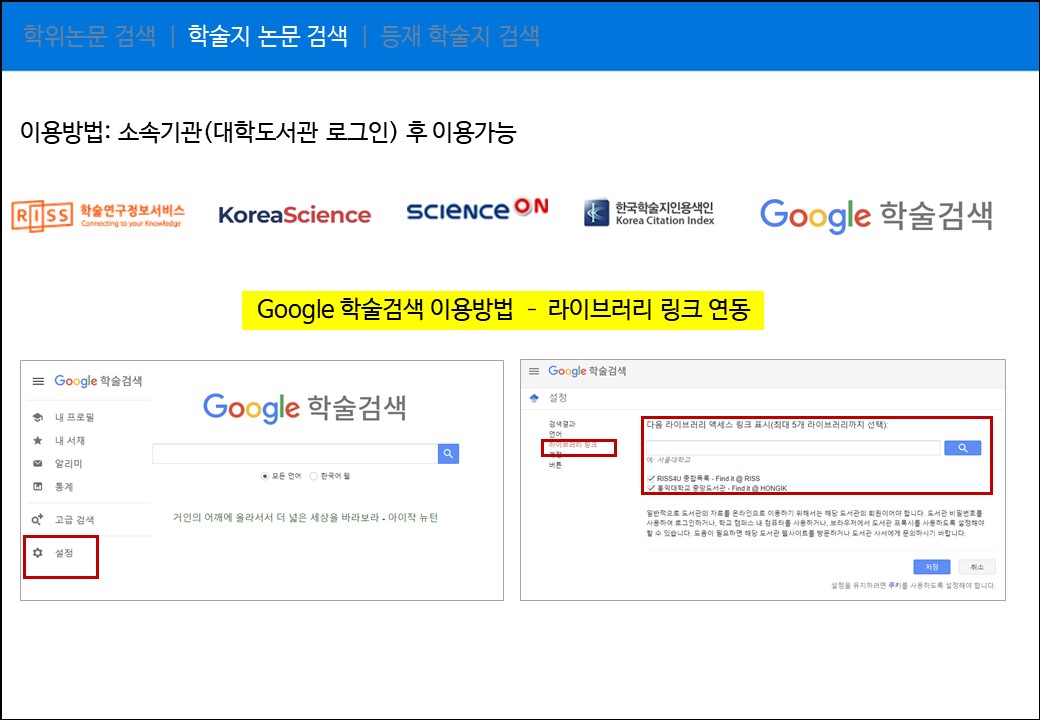Switch to 등재 학술지 검색 tab
Image resolution: width=1040 pixels, height=720 pixels.
pyautogui.click(x=460, y=36)
